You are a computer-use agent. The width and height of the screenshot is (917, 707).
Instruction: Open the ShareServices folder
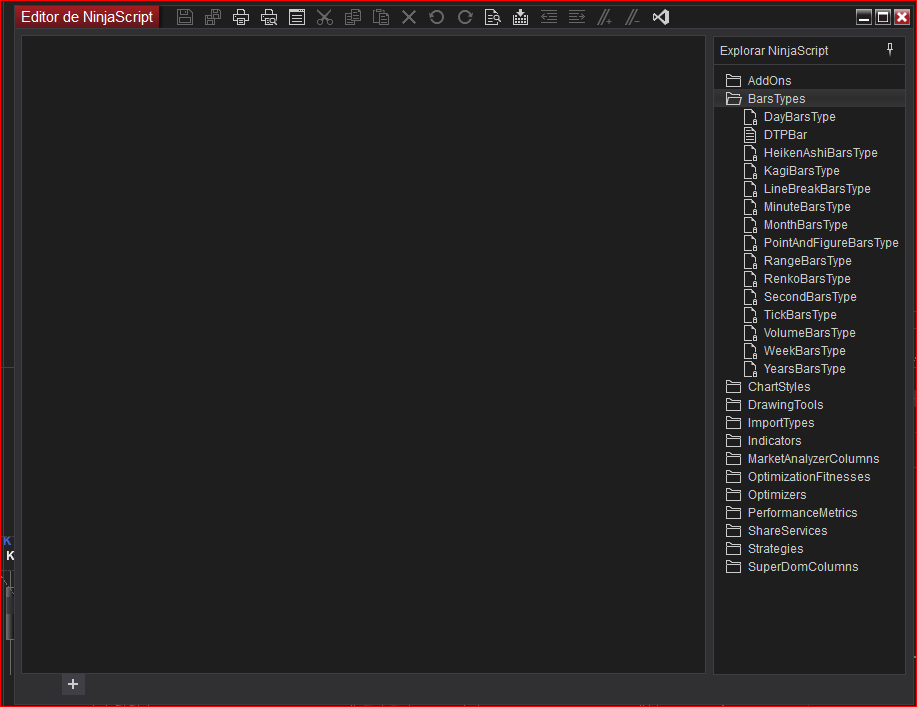click(x=777, y=531)
